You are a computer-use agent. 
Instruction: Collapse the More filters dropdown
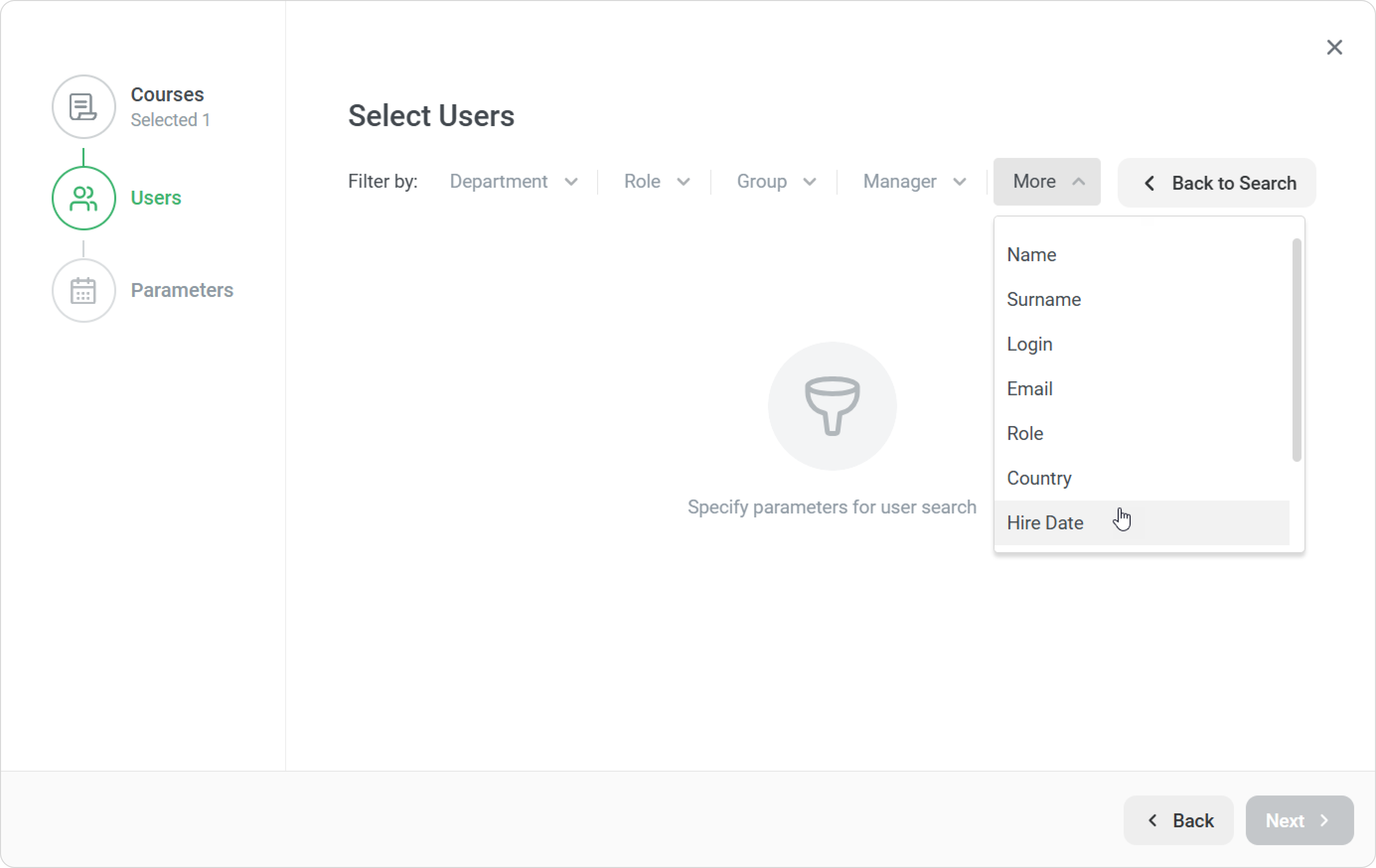coord(1047,182)
